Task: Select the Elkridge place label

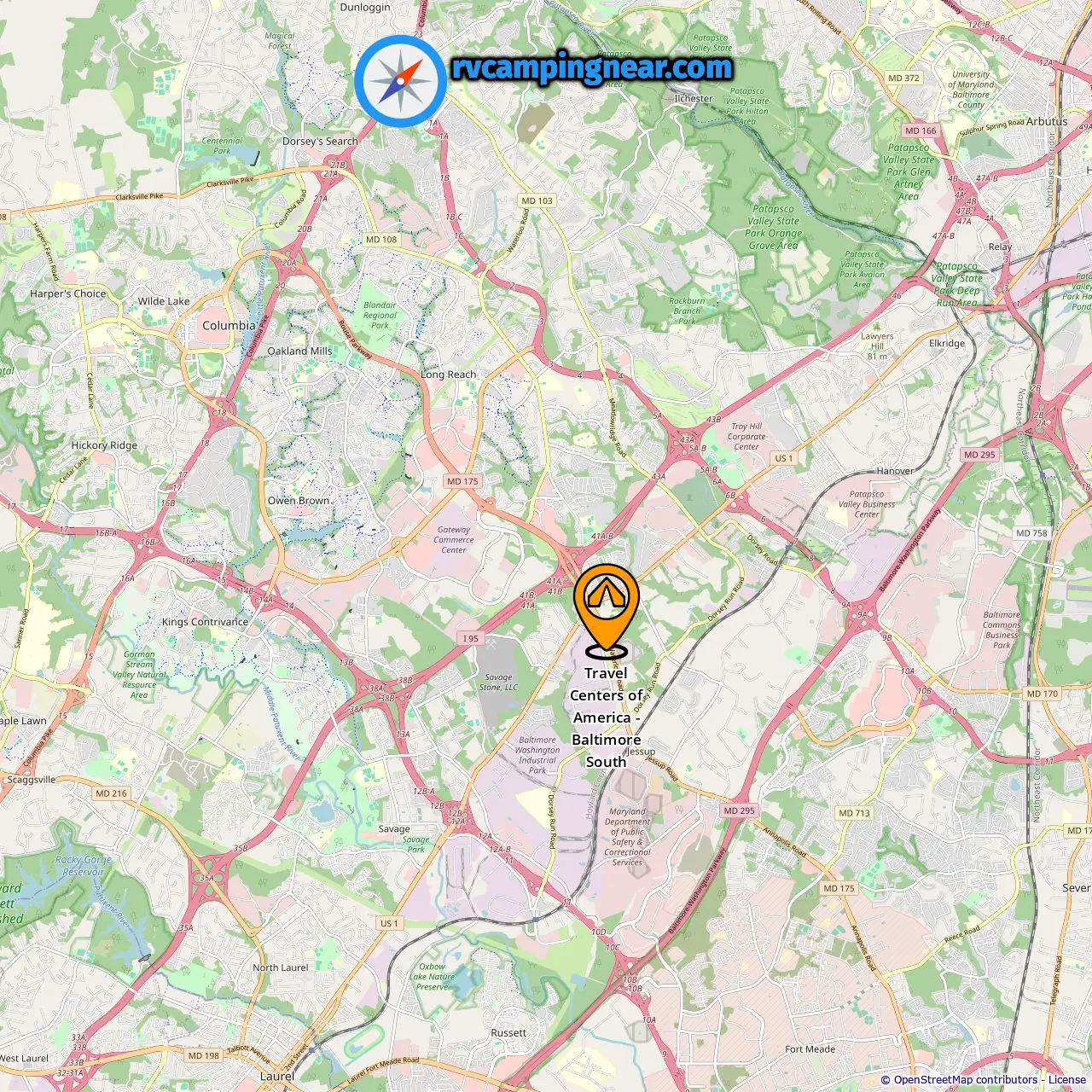Action: (x=947, y=344)
